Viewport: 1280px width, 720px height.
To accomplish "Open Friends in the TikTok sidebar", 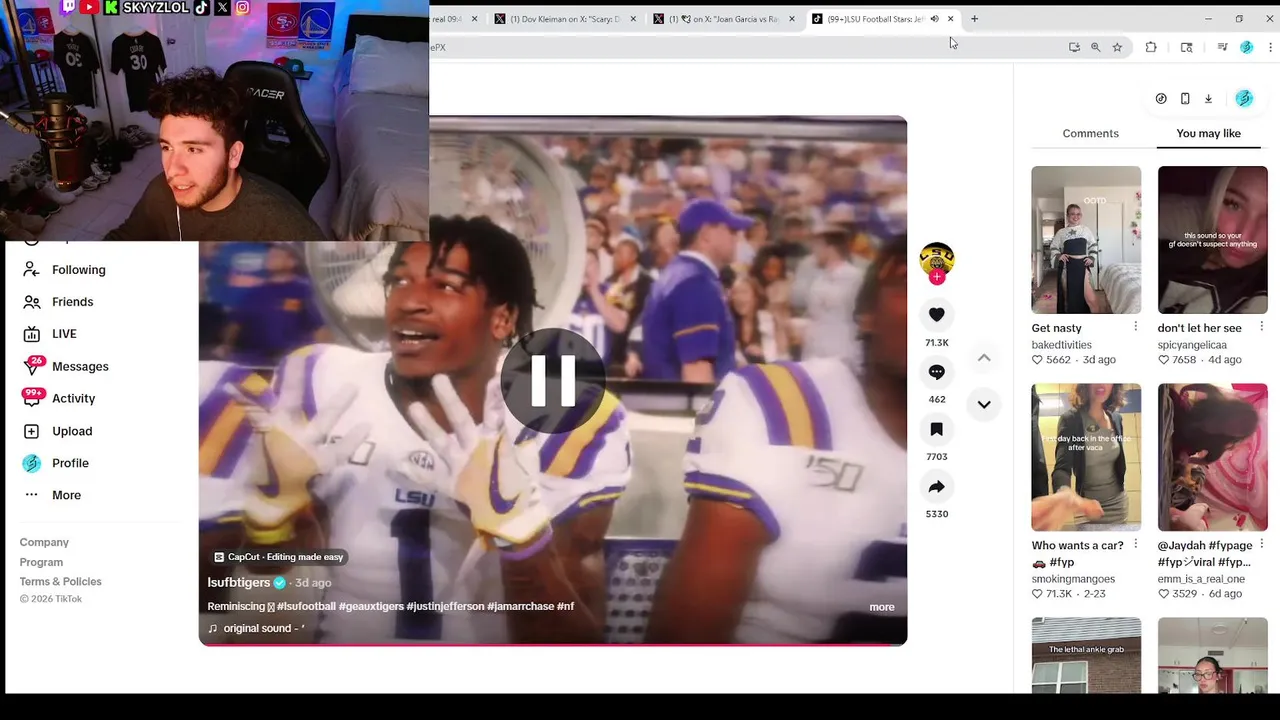I will coord(72,302).
